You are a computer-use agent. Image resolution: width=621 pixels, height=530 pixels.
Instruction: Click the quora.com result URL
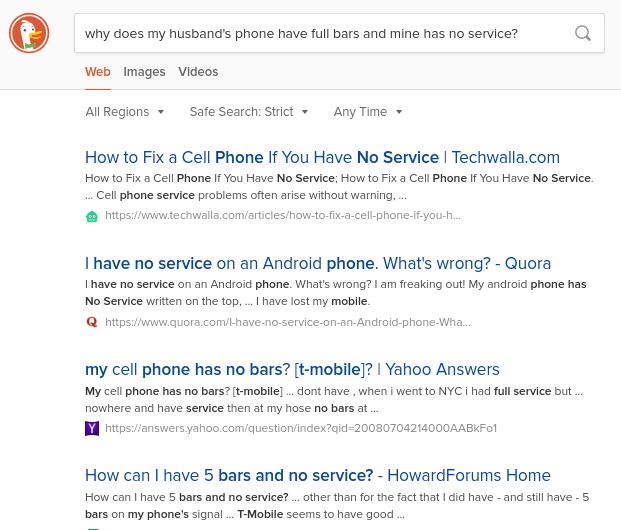pos(288,322)
